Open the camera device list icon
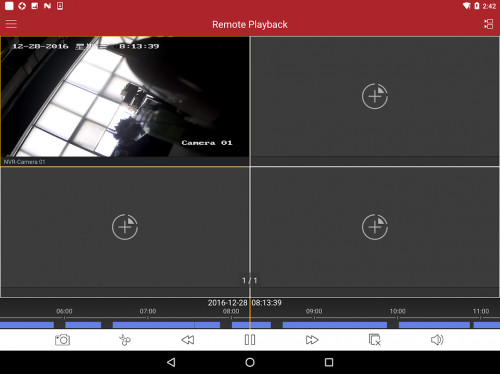The width and height of the screenshot is (500, 374). pyautogui.click(x=489, y=24)
